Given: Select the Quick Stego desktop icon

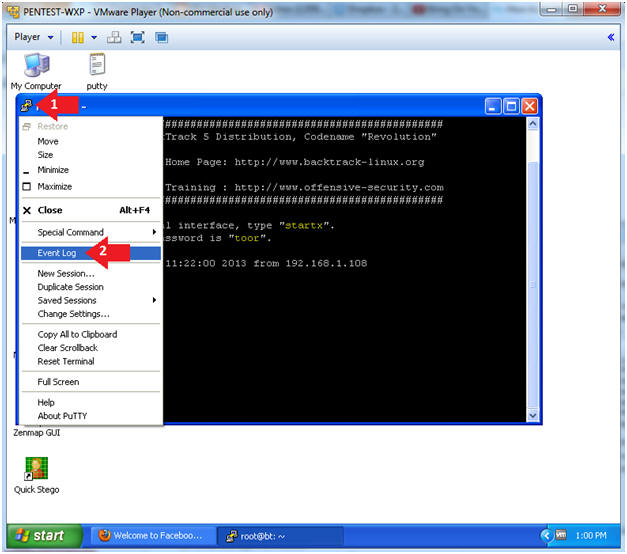Looking at the screenshot, I should [36, 475].
